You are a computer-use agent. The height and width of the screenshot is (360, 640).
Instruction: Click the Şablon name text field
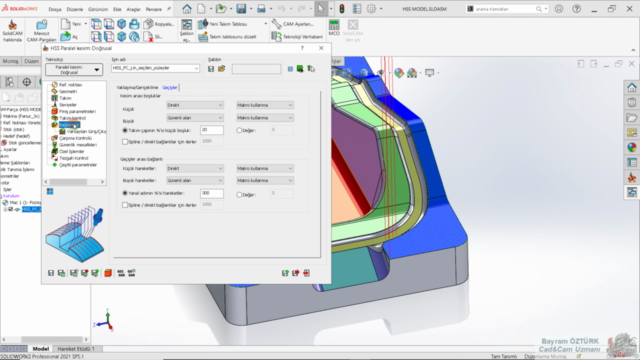256,69
